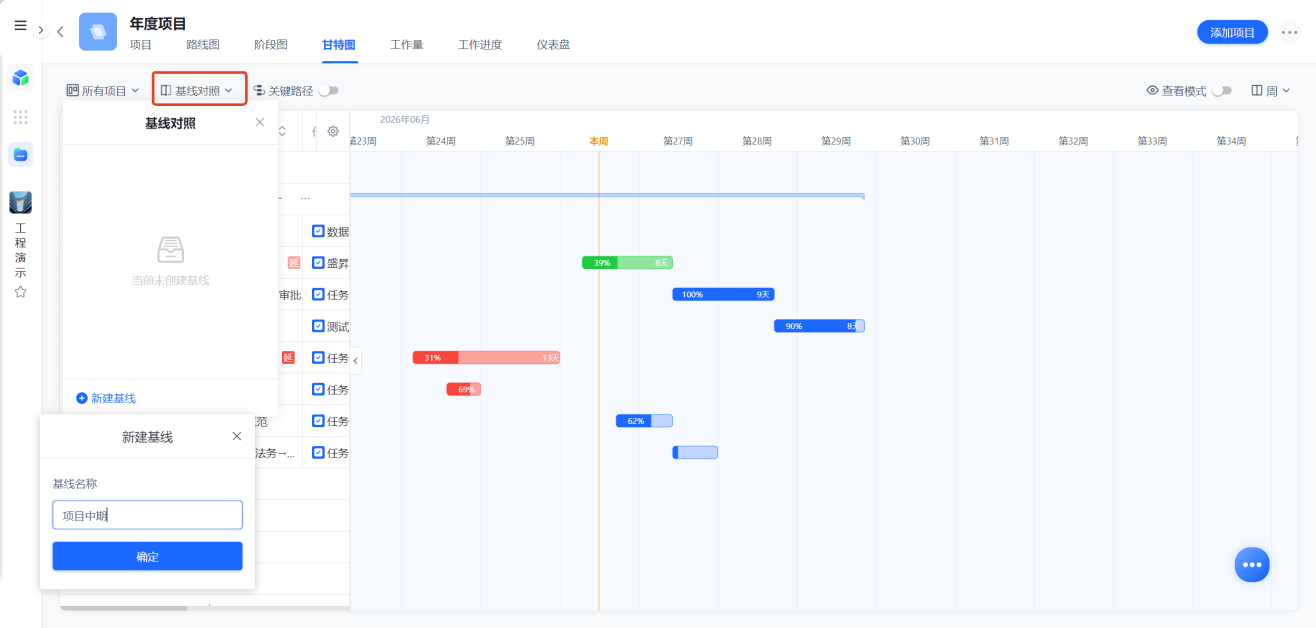Screen dimensions: 1316x628
Task: Open the row ellipsis menu under the header
Action: click(x=305, y=199)
